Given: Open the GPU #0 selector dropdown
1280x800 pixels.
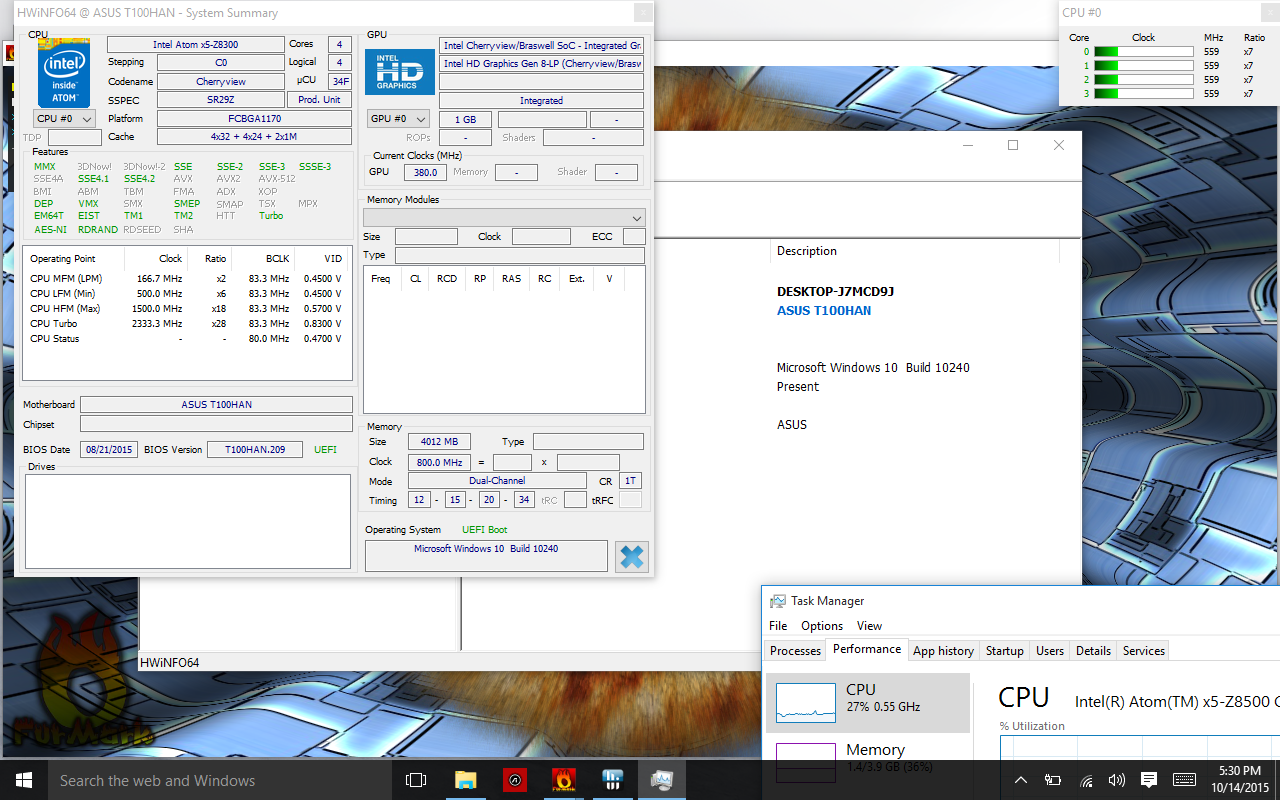Looking at the screenshot, I should (x=398, y=119).
